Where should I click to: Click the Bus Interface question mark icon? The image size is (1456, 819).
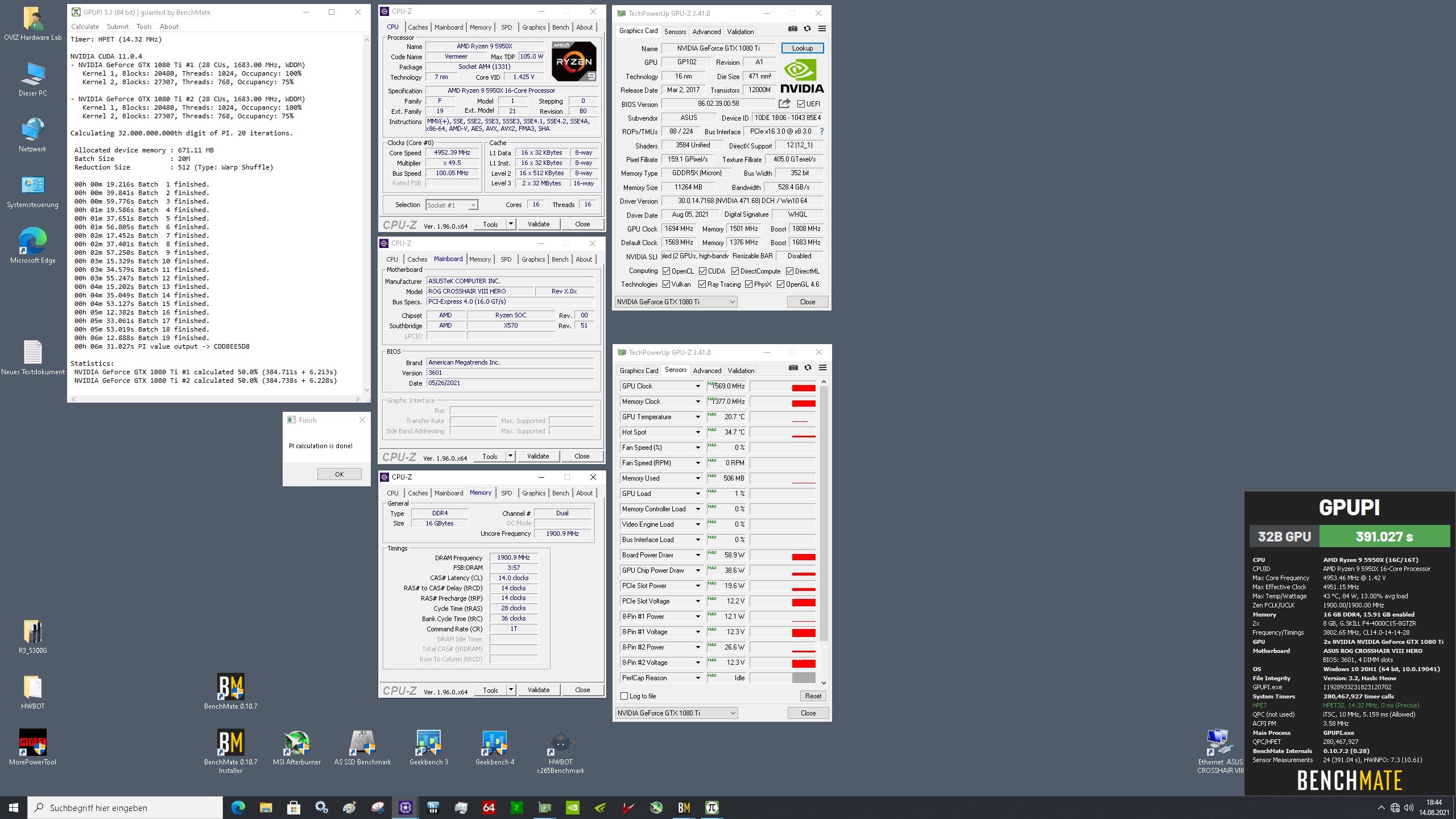click(821, 131)
